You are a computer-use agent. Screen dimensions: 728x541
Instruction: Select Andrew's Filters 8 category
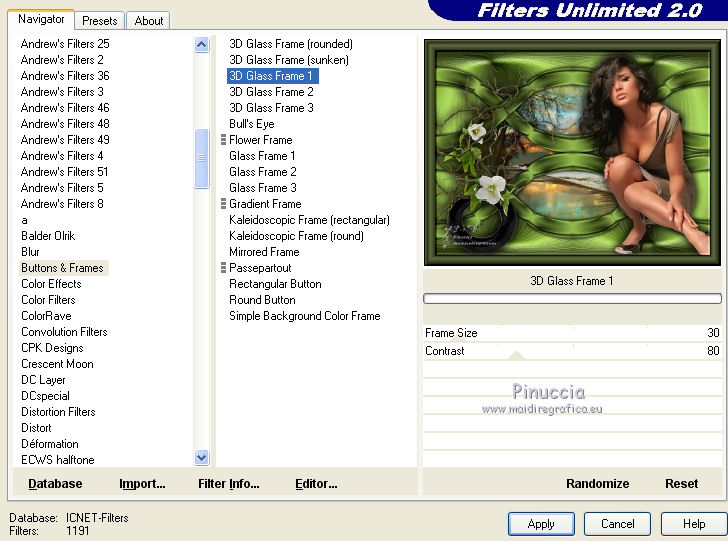click(62, 204)
